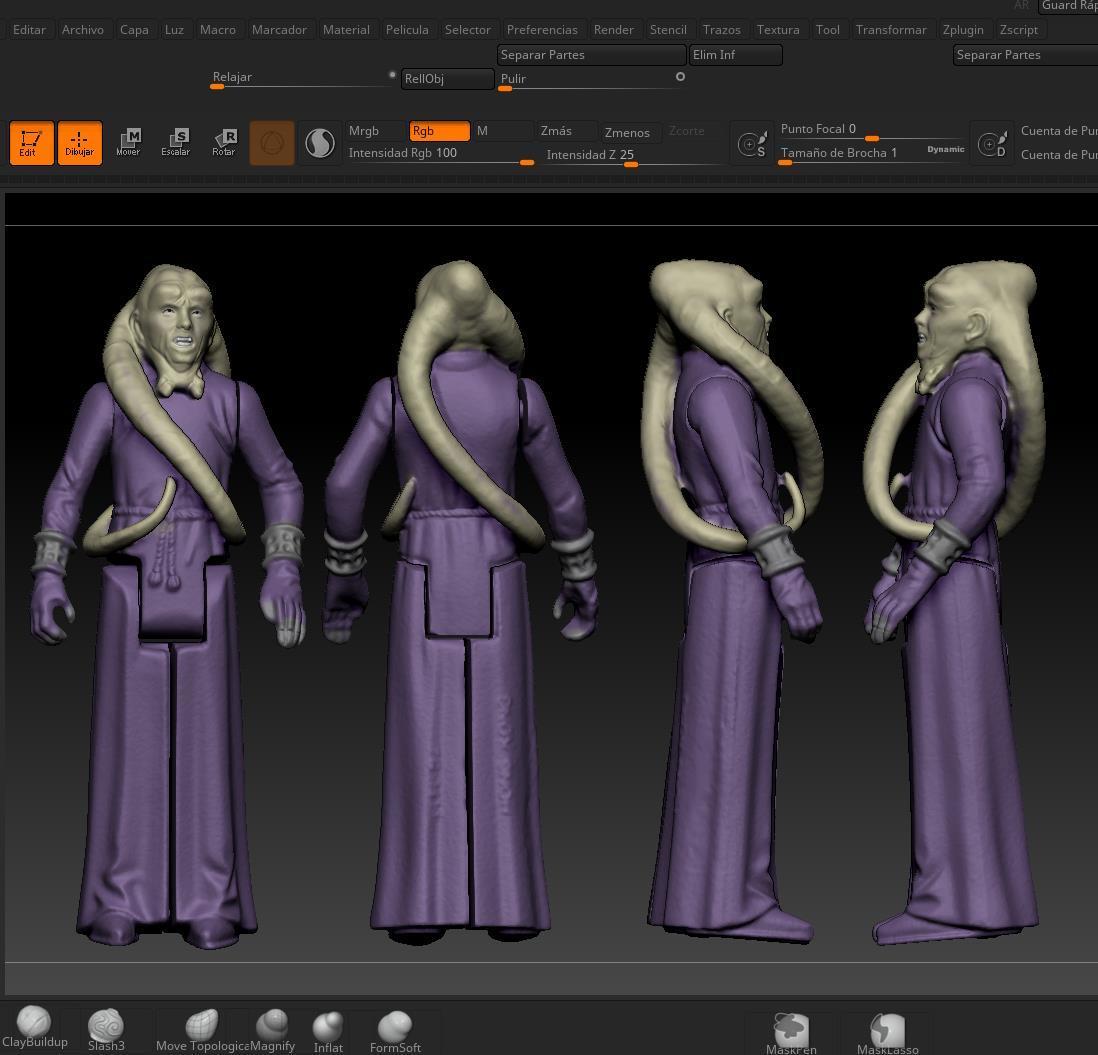Open the Preferencias menu

pyautogui.click(x=542, y=30)
